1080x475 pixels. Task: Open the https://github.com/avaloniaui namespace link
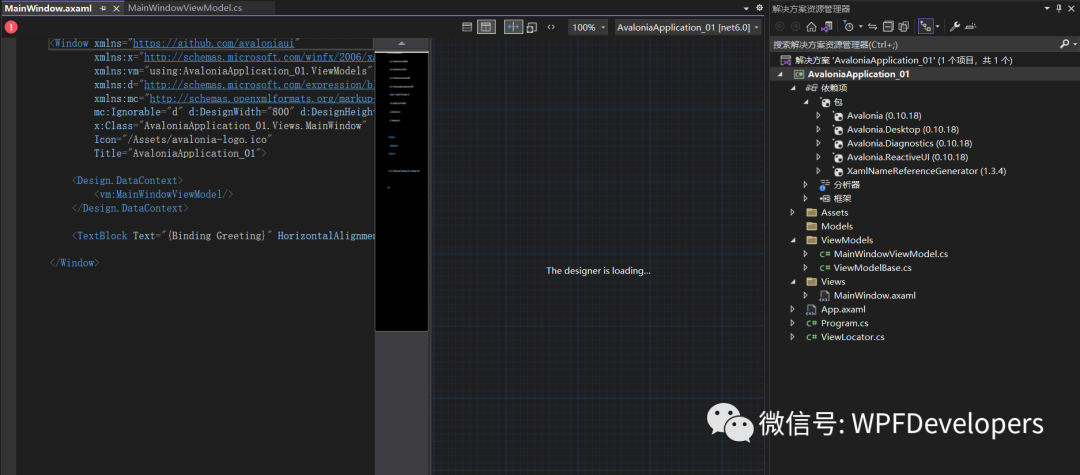216,43
